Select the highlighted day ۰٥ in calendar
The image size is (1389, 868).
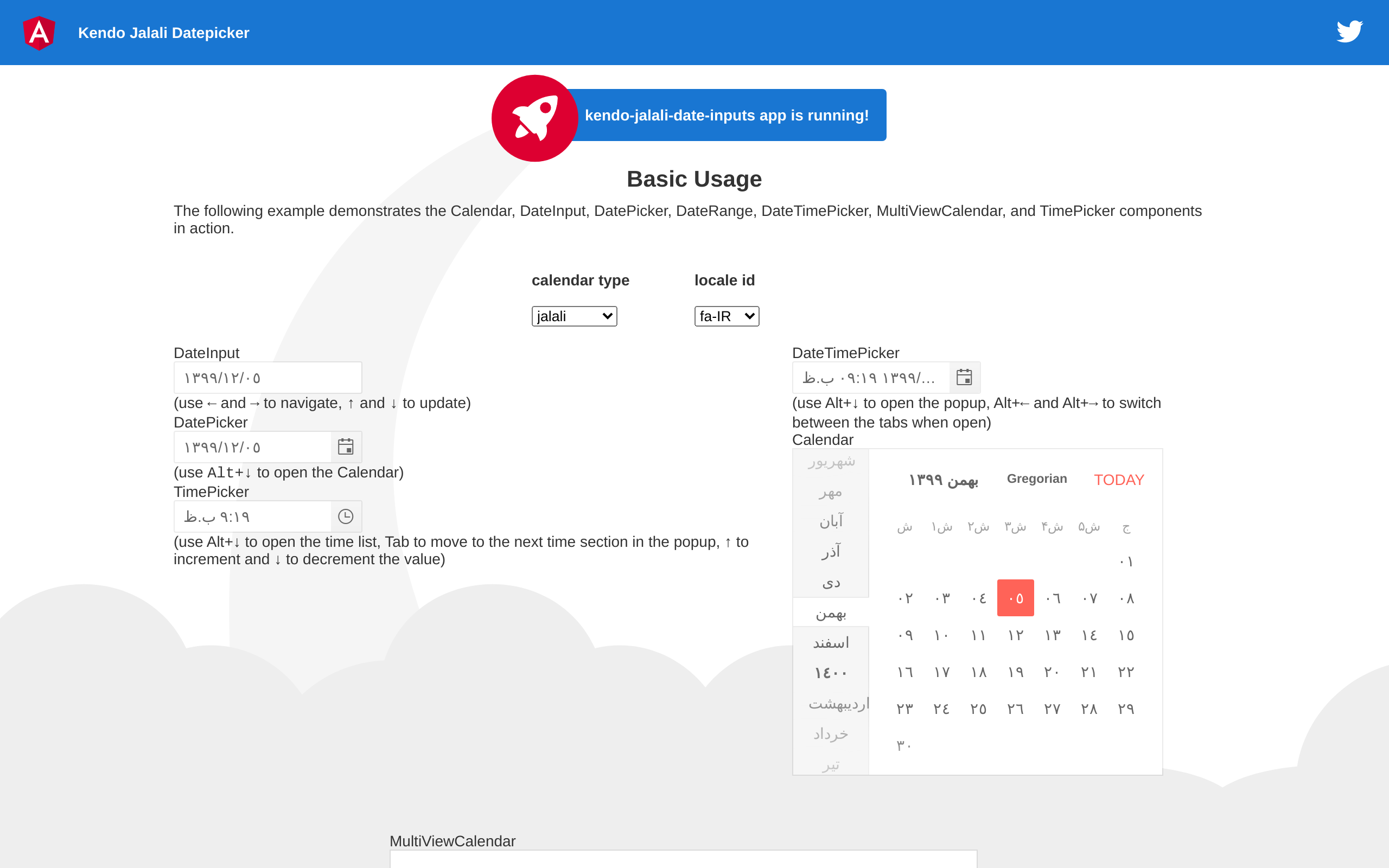pyautogui.click(x=1015, y=598)
